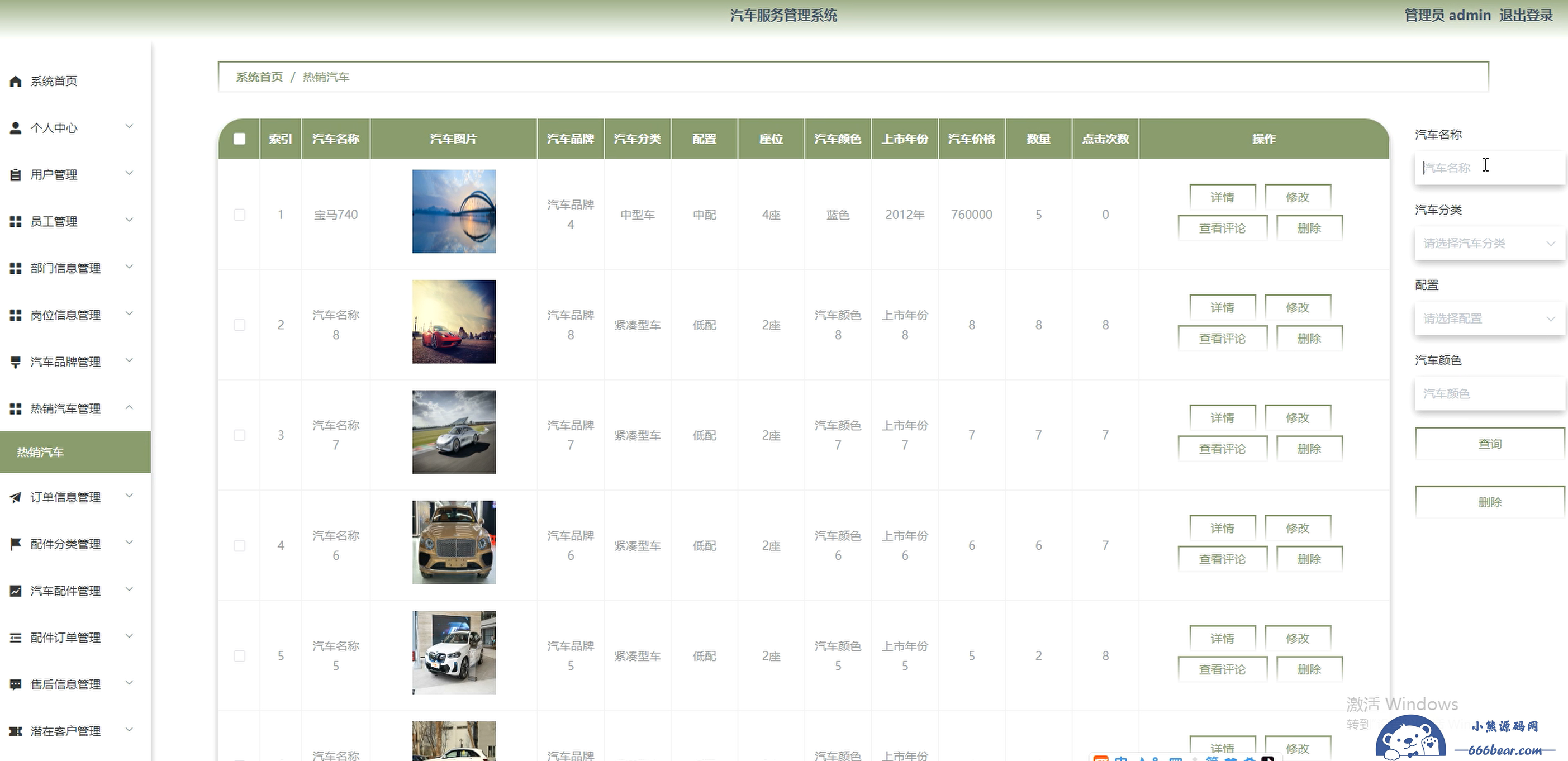Expand the 岗位信息管理 menu chevron
Image resolution: width=1568 pixels, height=761 pixels.
[129, 314]
